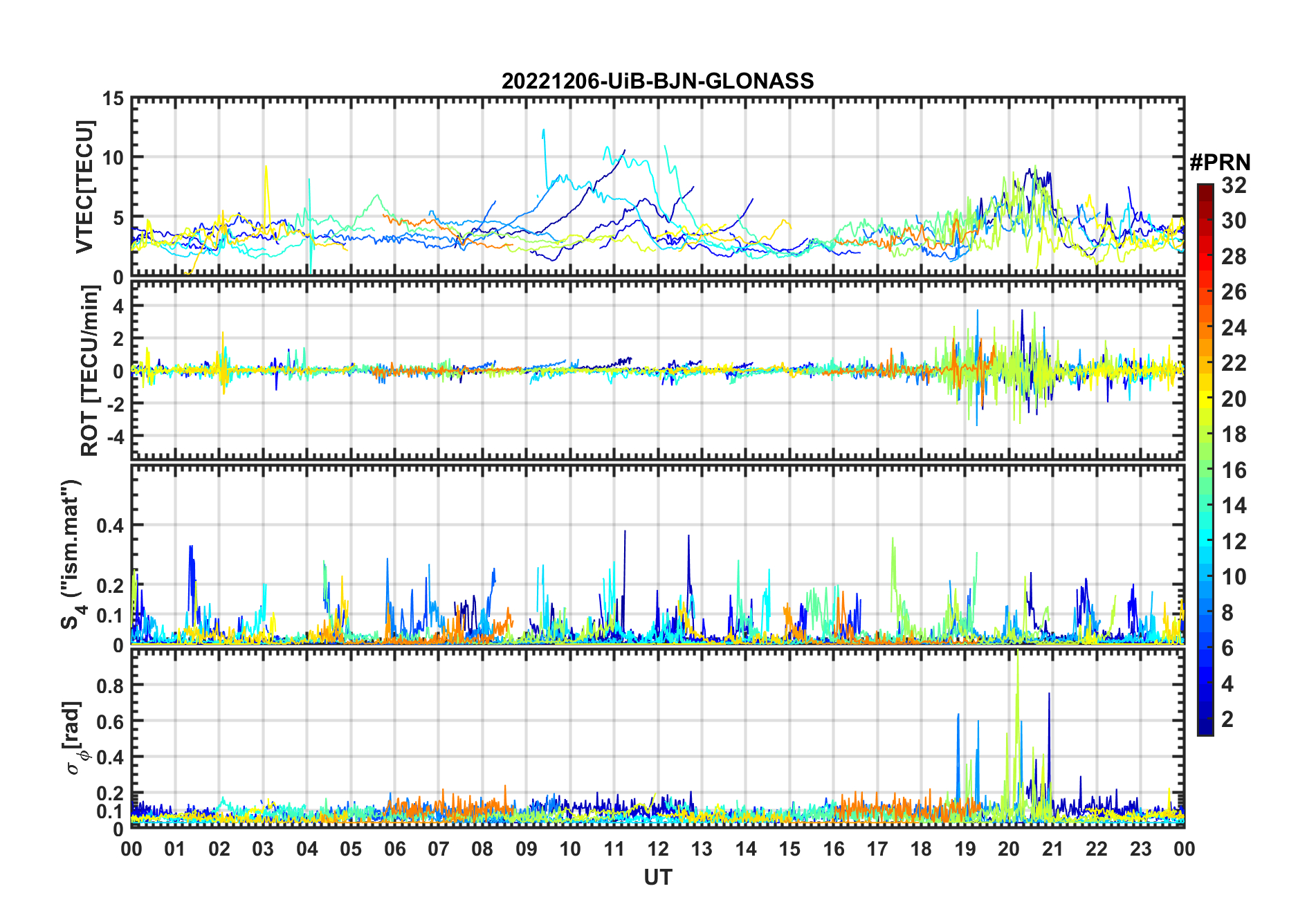Click UT axis tick label 13
1316x920 pixels.
coord(702,849)
